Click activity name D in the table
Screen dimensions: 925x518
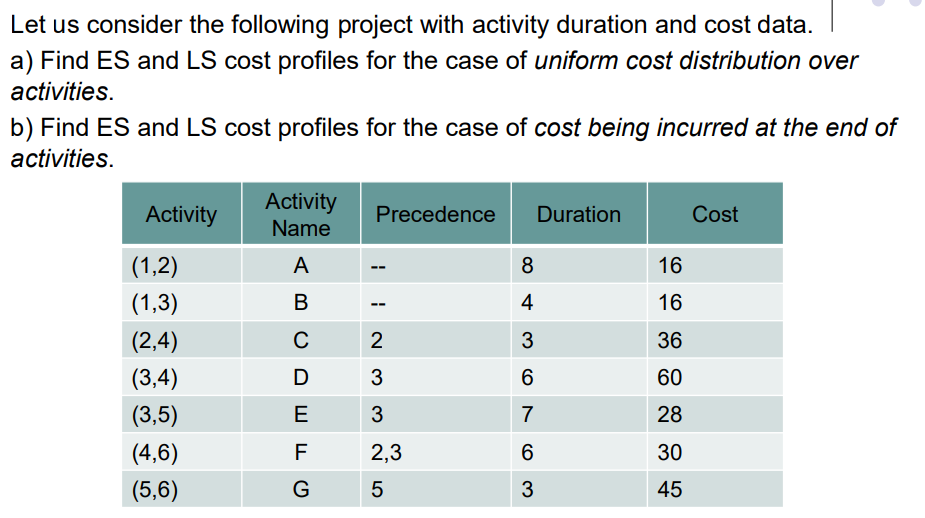click(300, 378)
